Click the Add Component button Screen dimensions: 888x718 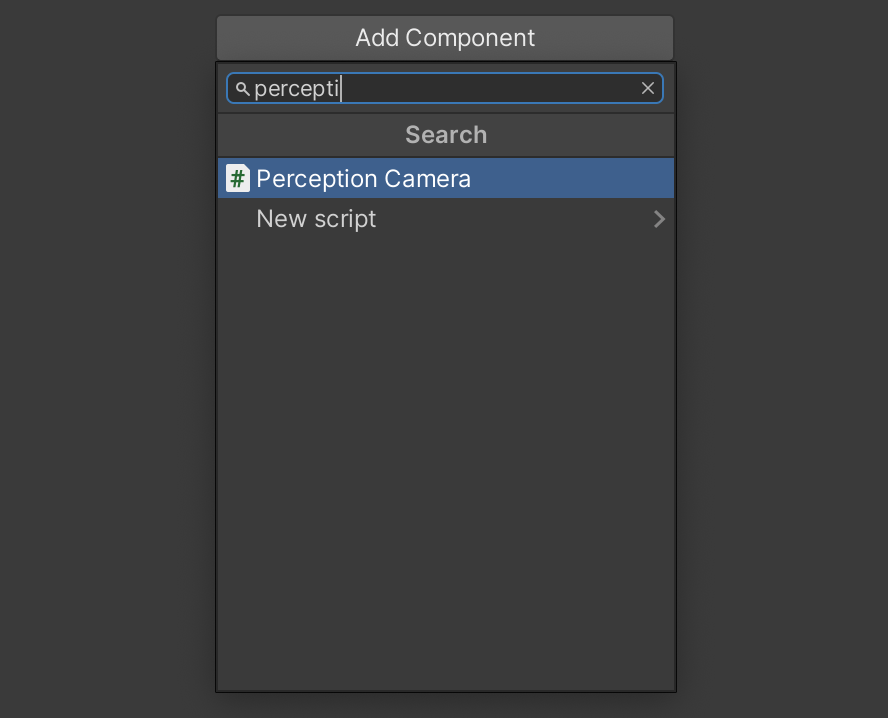tap(445, 38)
